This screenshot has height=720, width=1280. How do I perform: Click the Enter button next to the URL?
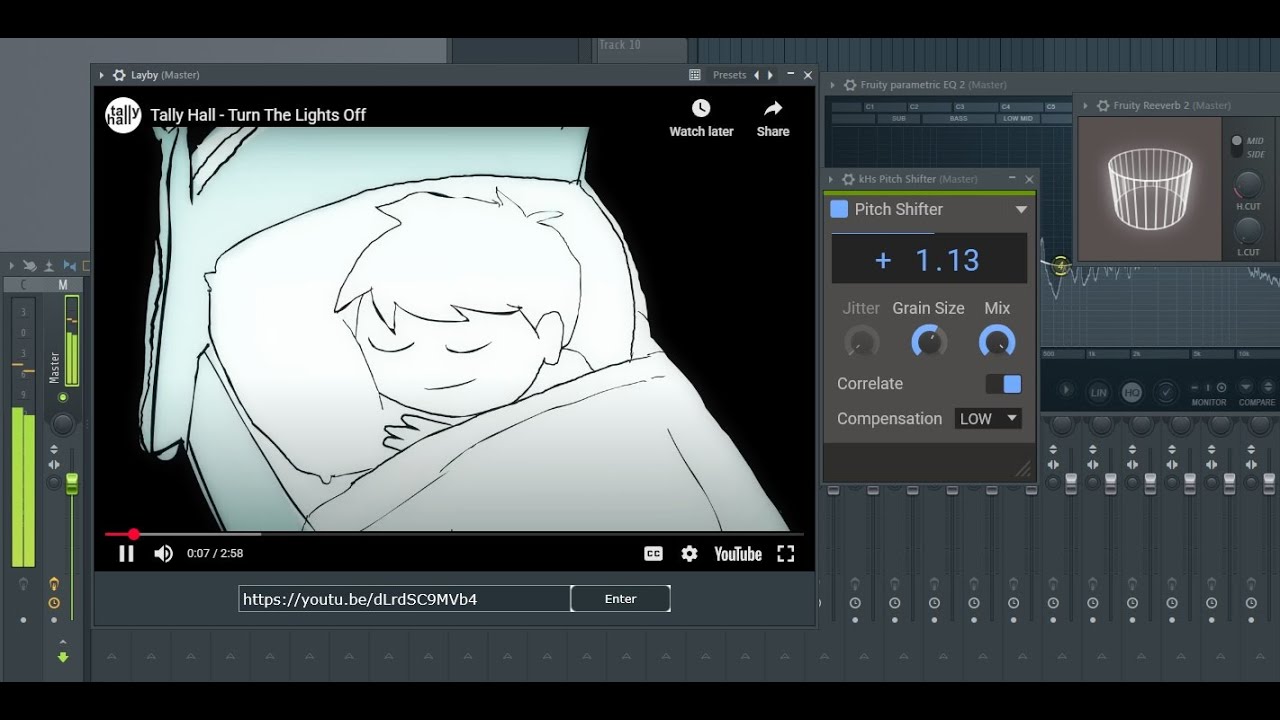coord(620,599)
